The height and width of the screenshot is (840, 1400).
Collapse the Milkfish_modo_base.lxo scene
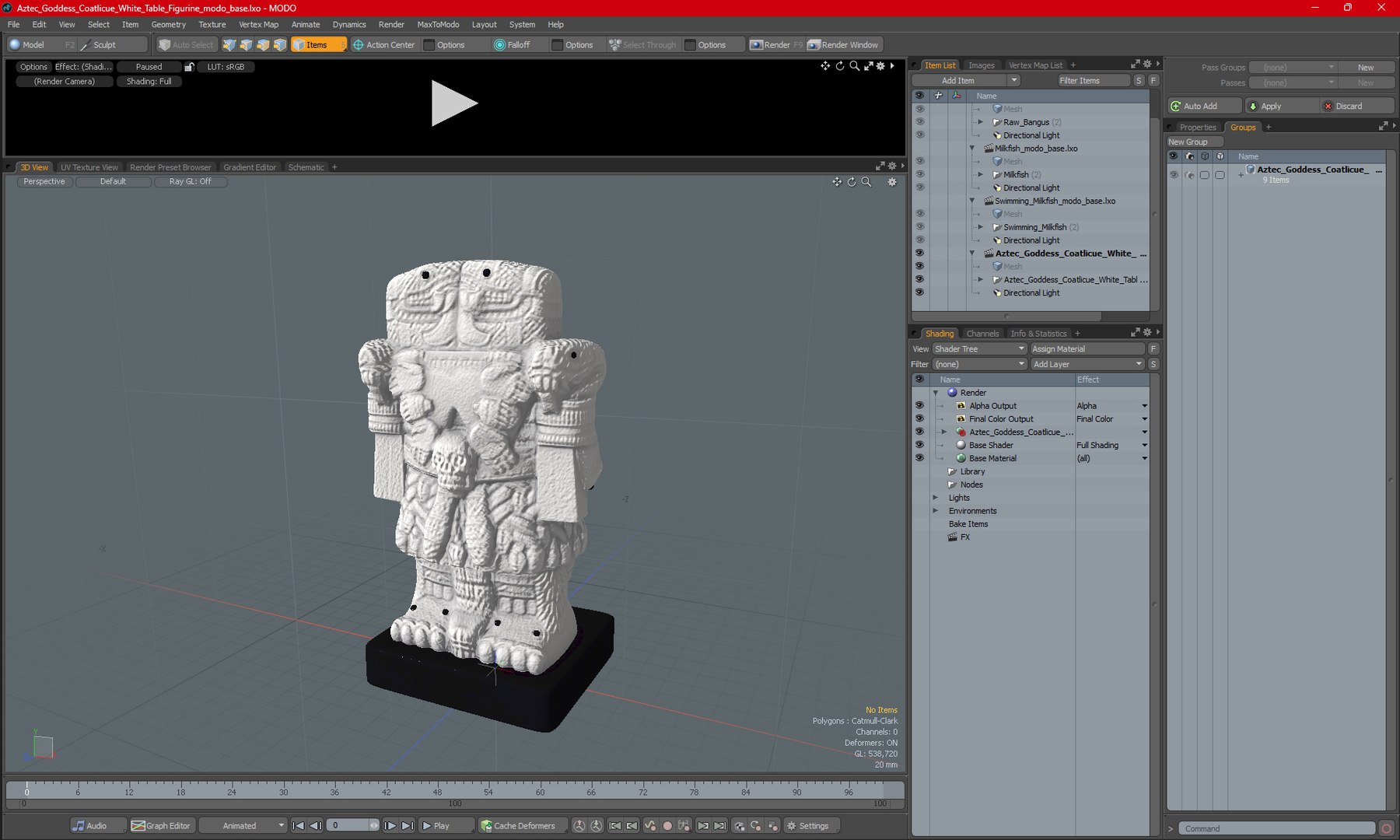tap(972, 149)
